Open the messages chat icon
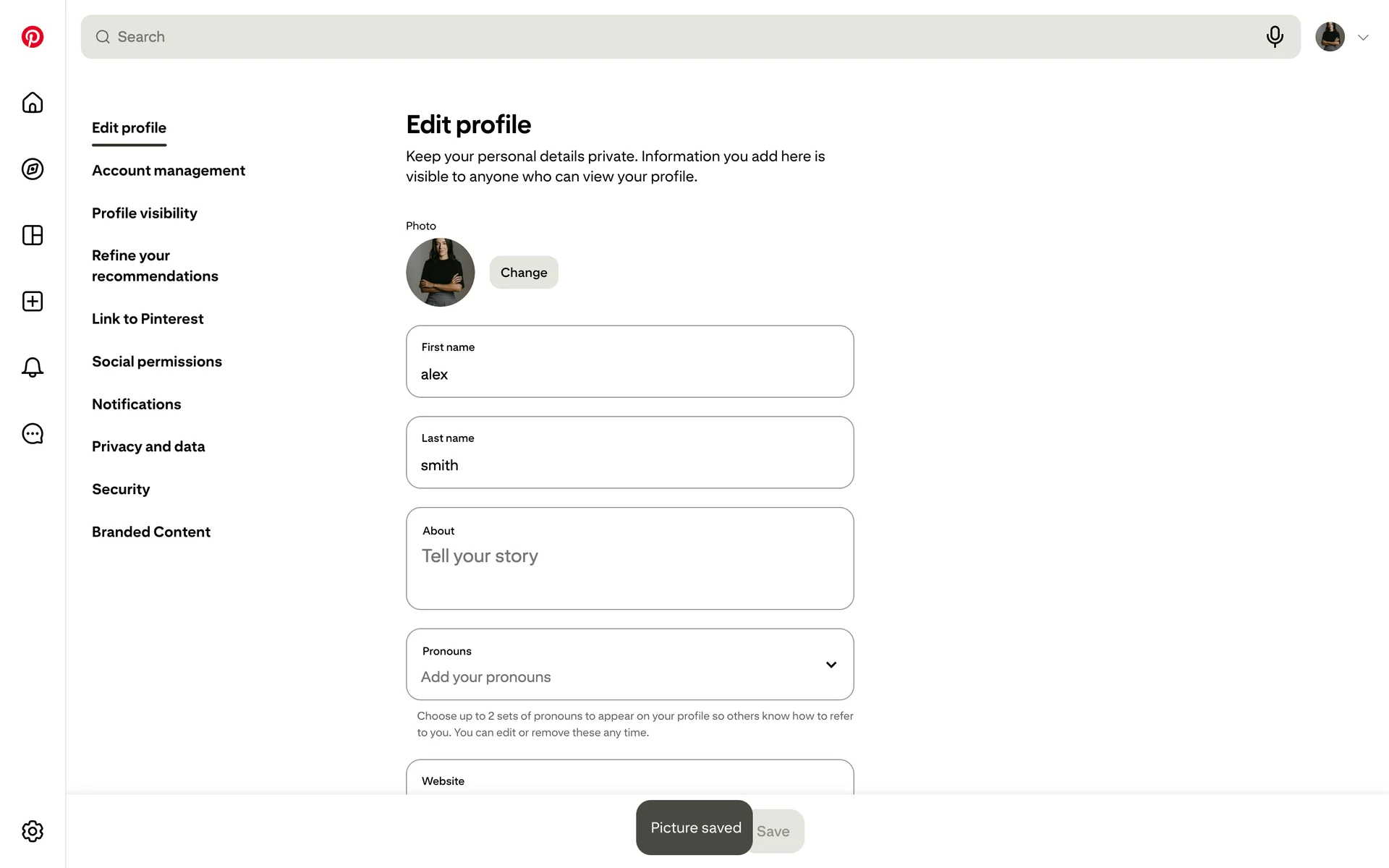Viewport: 1389px width, 868px height. point(33,434)
